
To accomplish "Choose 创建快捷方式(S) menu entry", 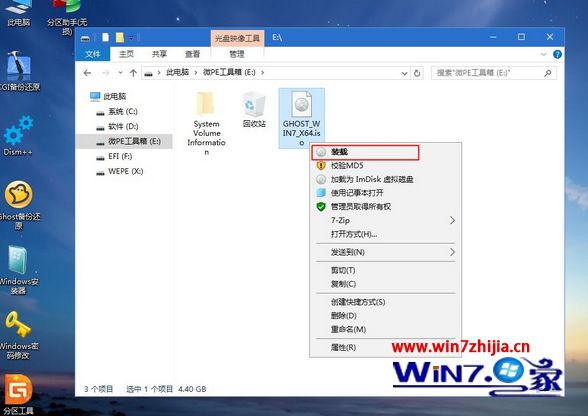I will 385,302.
